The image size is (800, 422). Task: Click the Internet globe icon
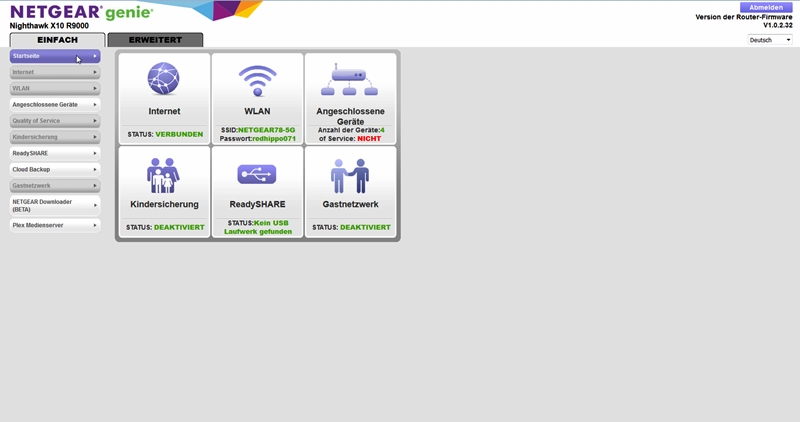click(163, 79)
